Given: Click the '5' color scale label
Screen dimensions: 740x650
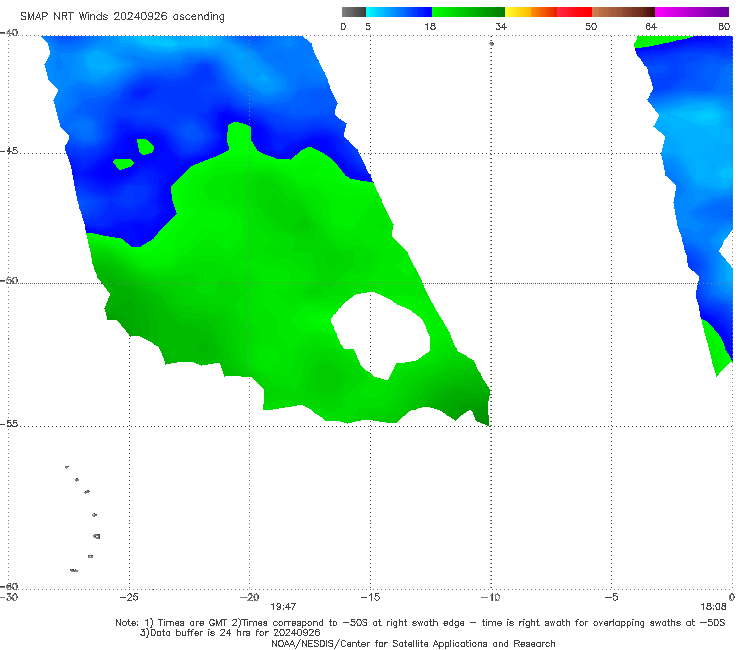Looking at the screenshot, I should click(368, 26).
